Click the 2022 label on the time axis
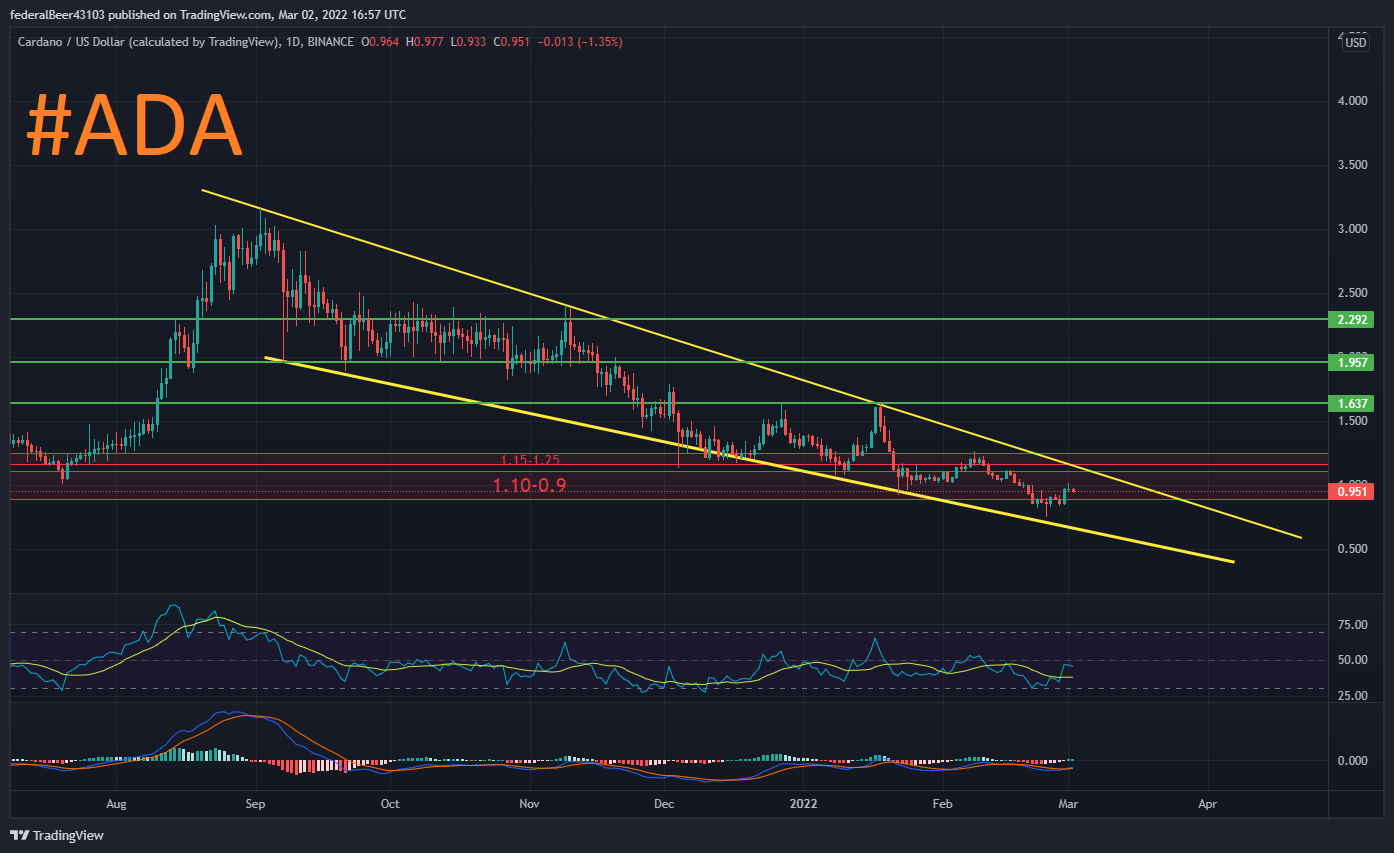This screenshot has width=1394, height=853. click(x=803, y=803)
